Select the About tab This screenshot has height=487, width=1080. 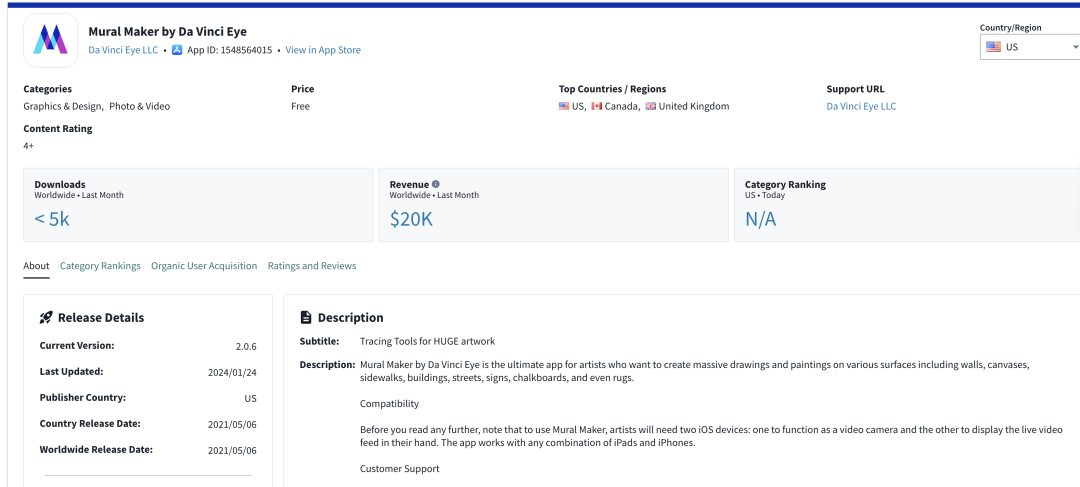pyautogui.click(x=37, y=266)
